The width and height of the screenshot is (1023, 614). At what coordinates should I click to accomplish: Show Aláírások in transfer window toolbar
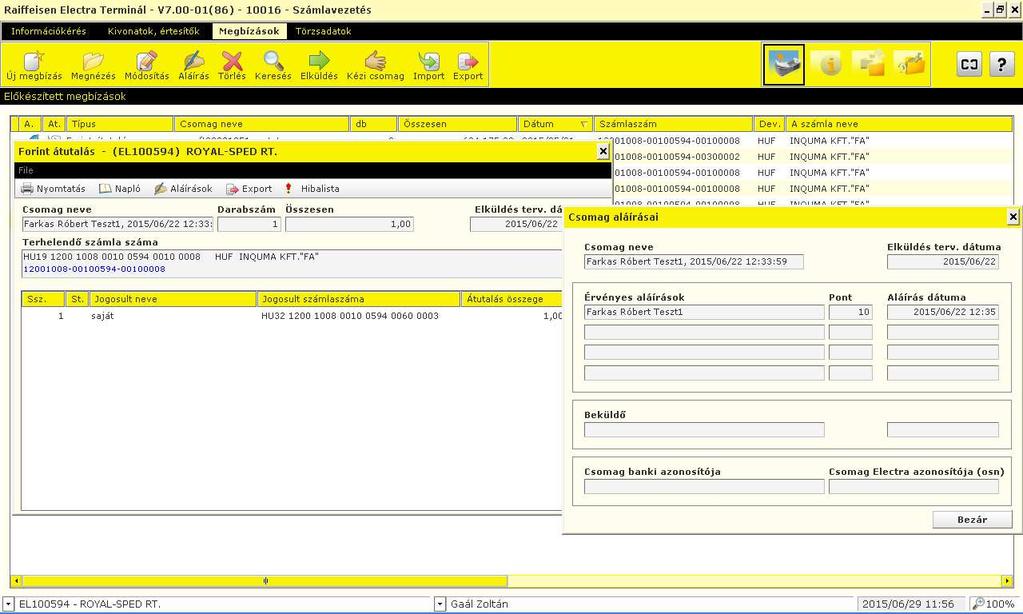[183, 189]
